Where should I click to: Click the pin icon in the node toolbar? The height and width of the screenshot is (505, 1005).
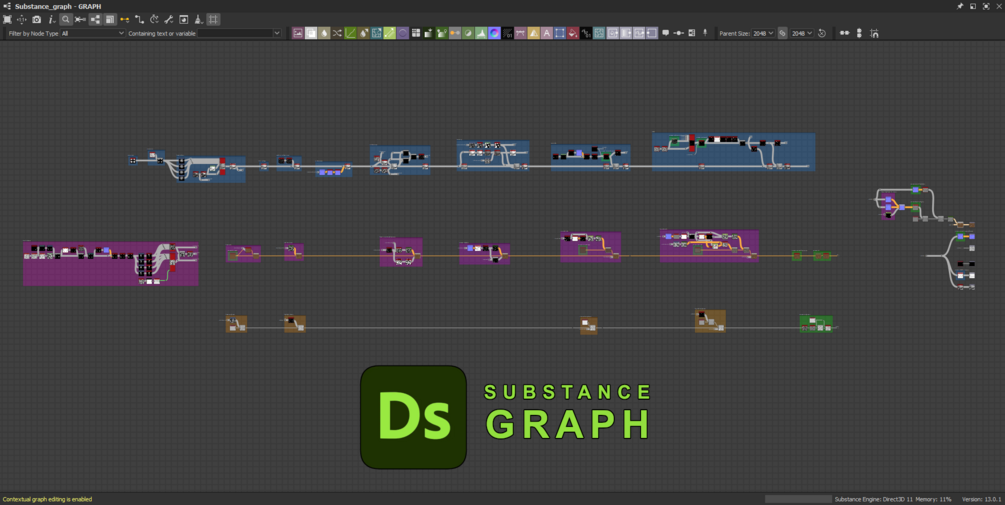click(x=705, y=33)
